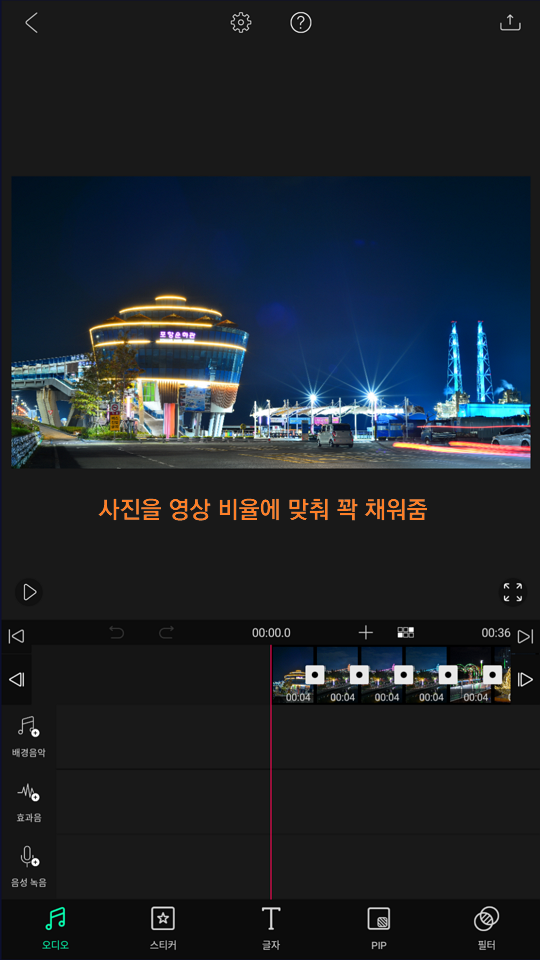Go back using the top-left arrow

[31, 23]
